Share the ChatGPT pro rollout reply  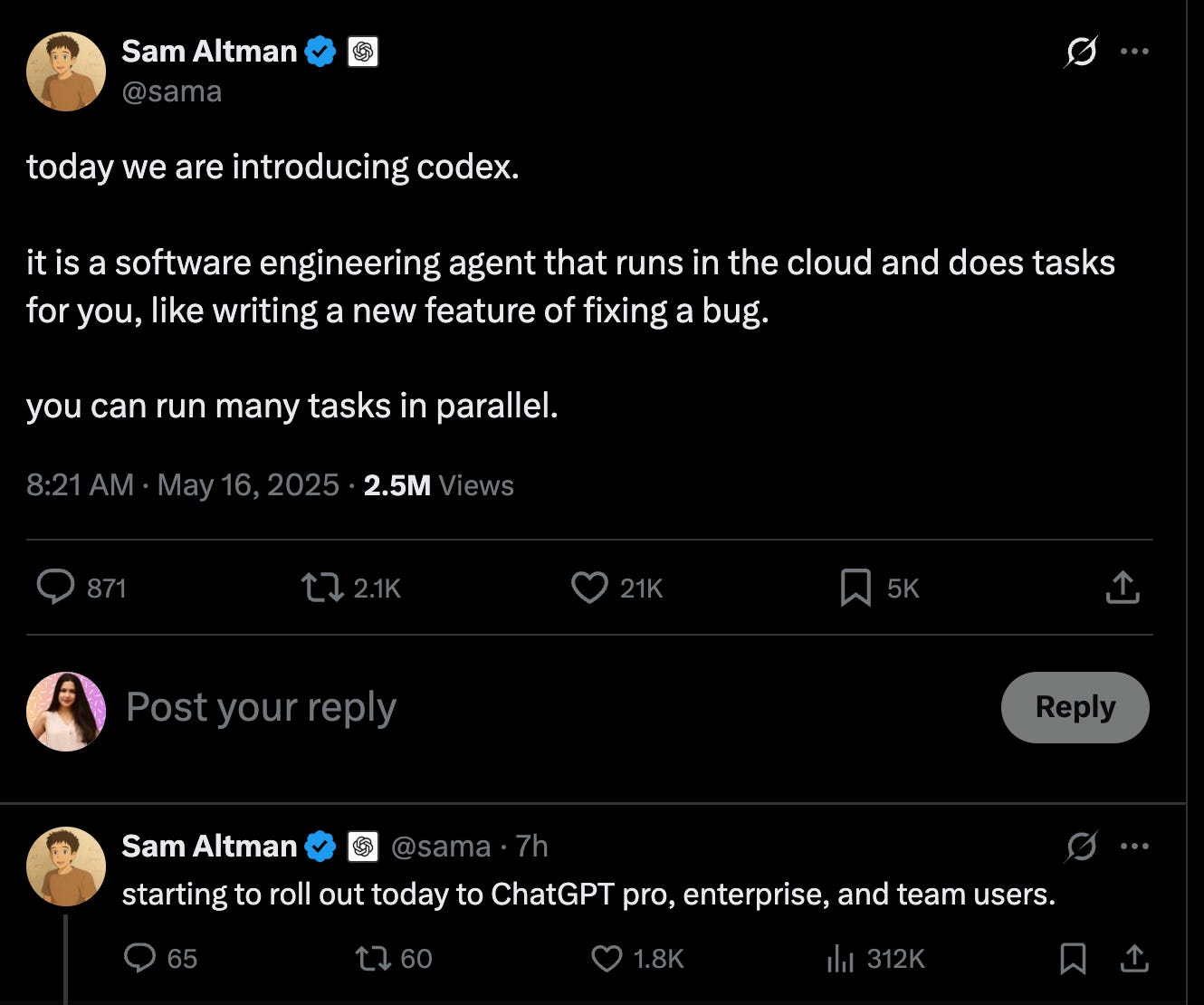(x=1134, y=958)
